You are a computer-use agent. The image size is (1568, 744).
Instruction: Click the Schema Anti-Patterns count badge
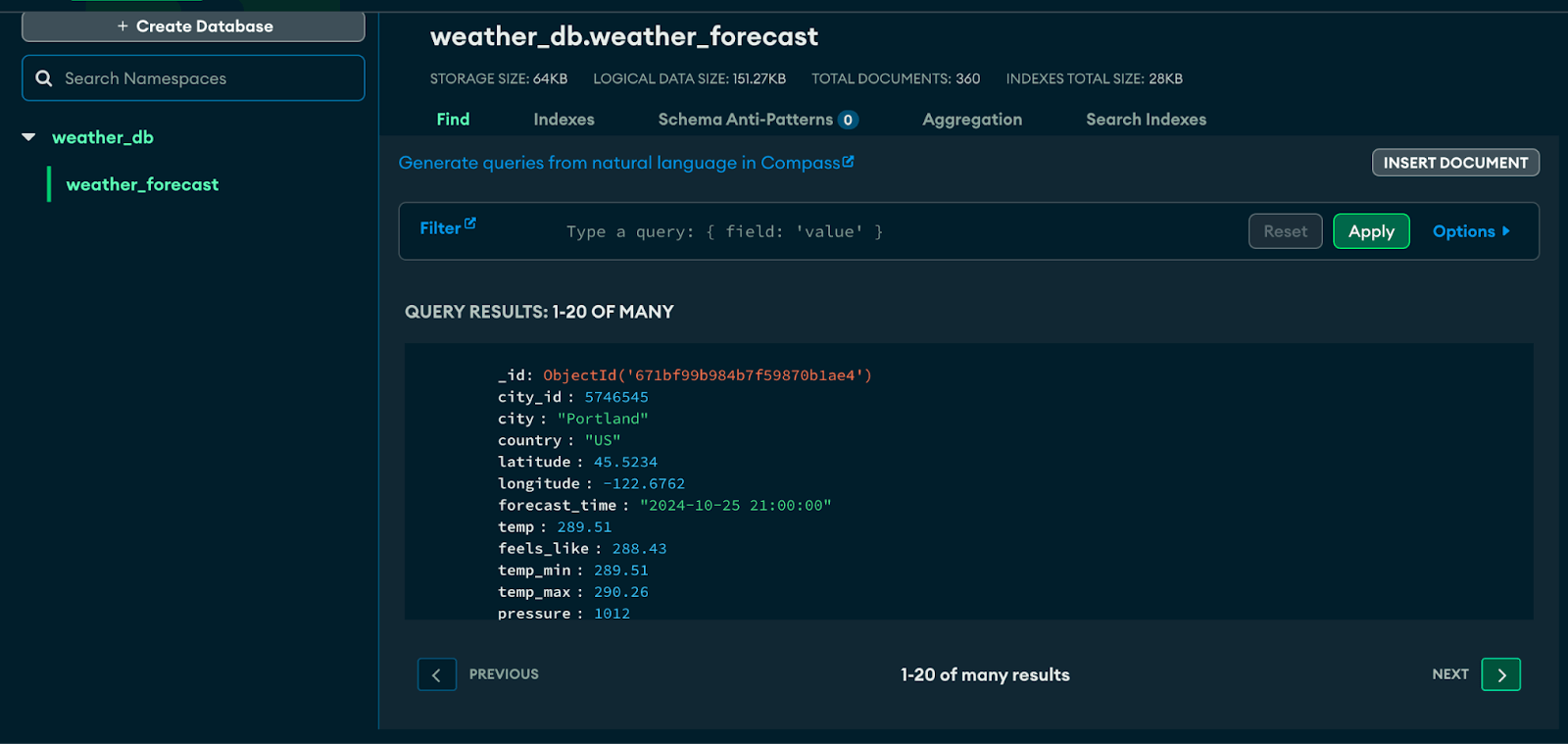(848, 120)
